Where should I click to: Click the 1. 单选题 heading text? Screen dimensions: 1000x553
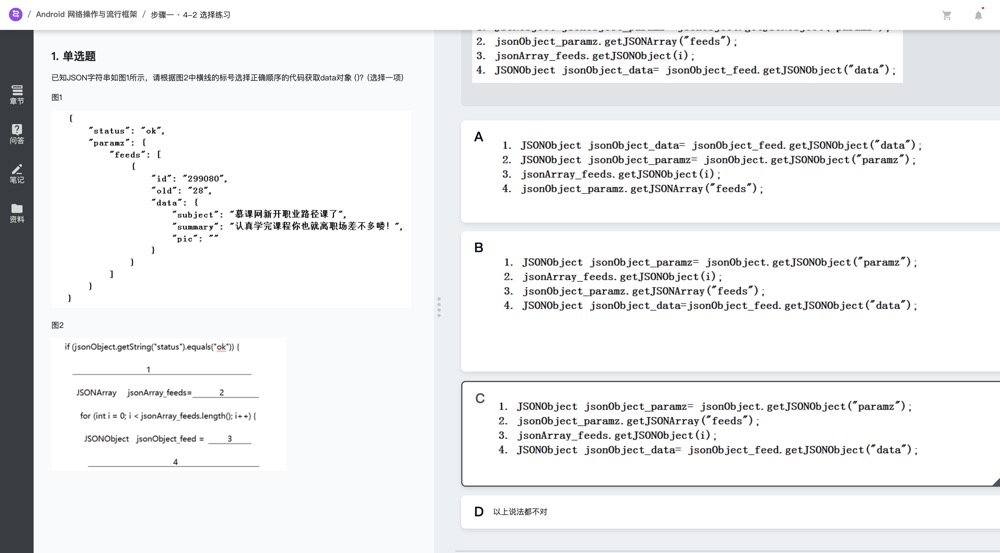pyautogui.click(x=73, y=56)
